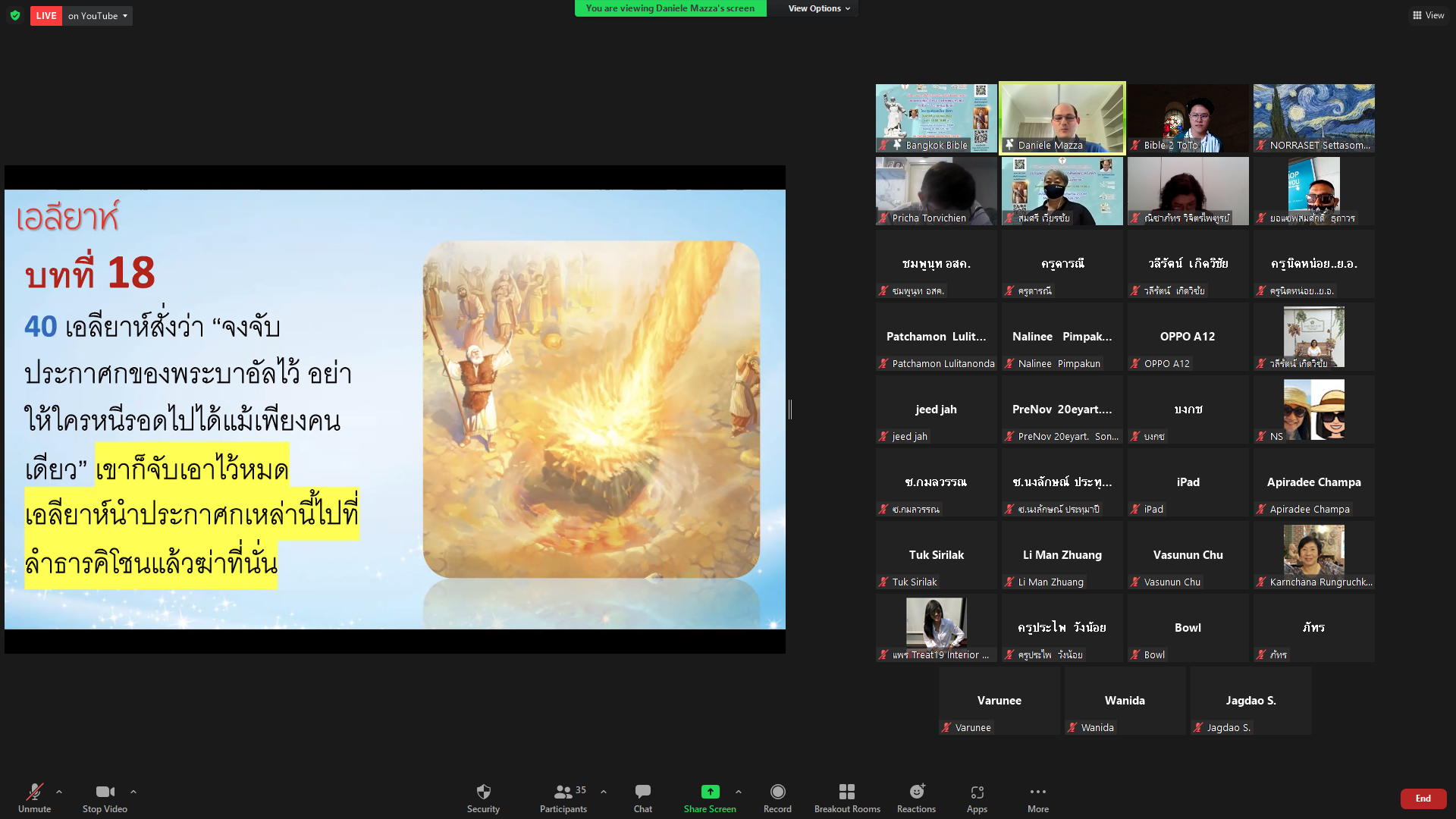The width and height of the screenshot is (1456, 819).
Task: Click the red End meeting button
Action: pos(1423,799)
